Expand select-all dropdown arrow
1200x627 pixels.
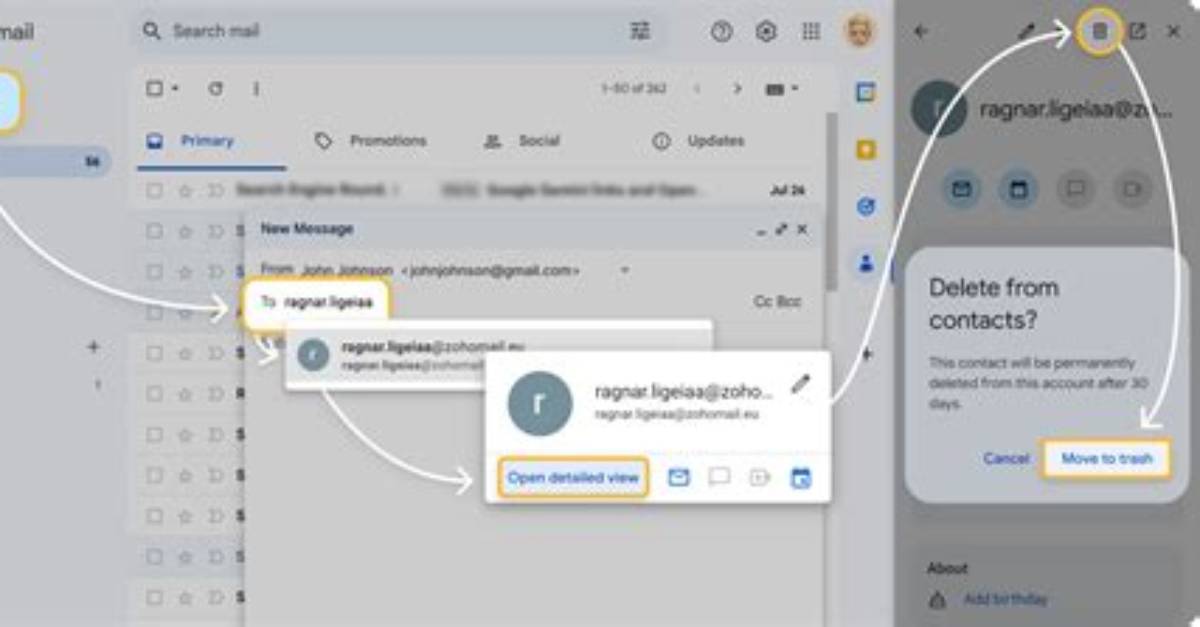pos(175,89)
